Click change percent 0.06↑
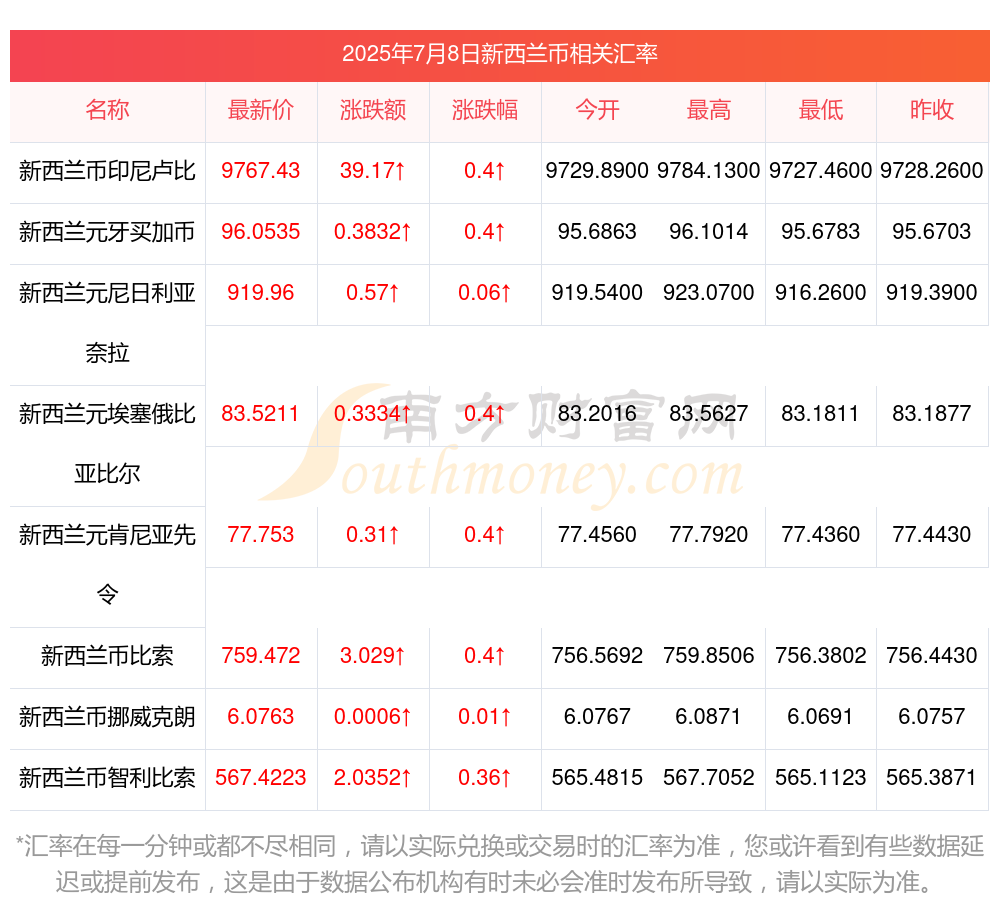This screenshot has height=913, width=1000. pos(485,293)
